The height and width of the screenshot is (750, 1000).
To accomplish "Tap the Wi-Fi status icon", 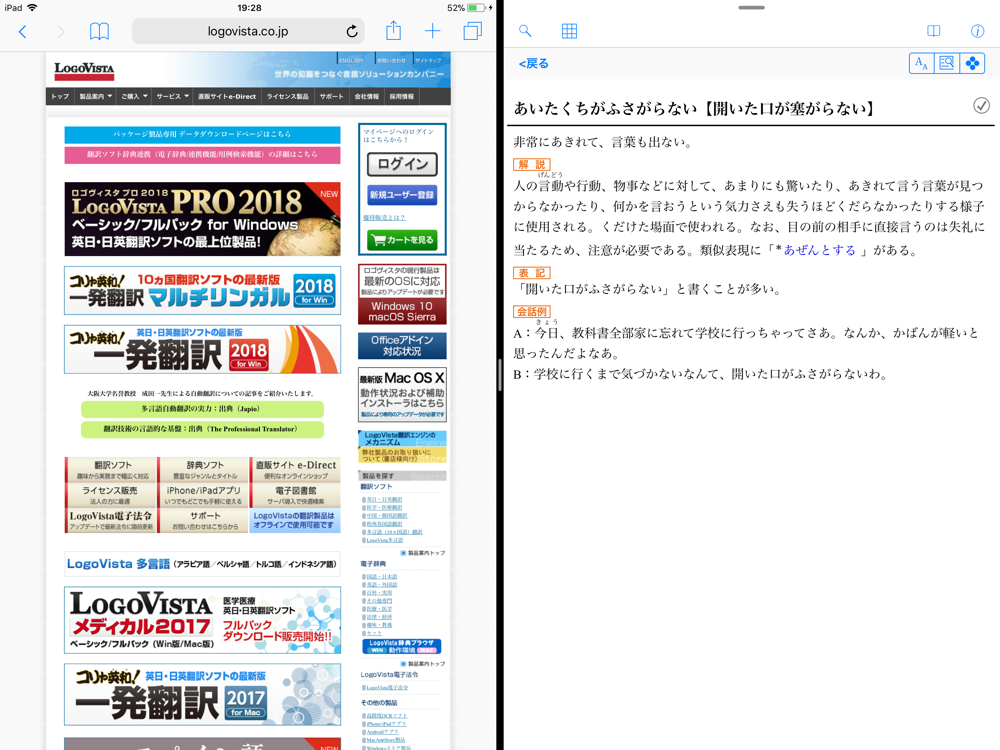I will (x=32, y=8).
